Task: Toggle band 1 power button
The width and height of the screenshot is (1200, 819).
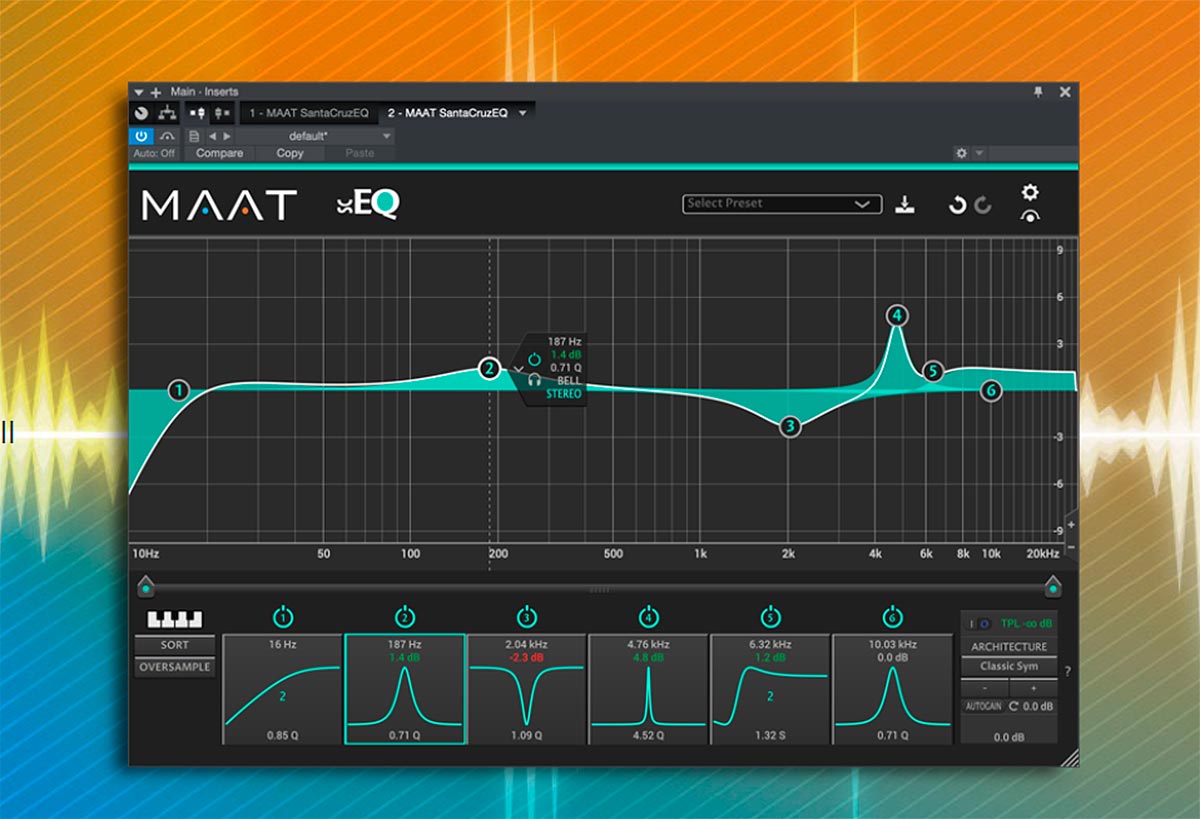Action: (282, 616)
